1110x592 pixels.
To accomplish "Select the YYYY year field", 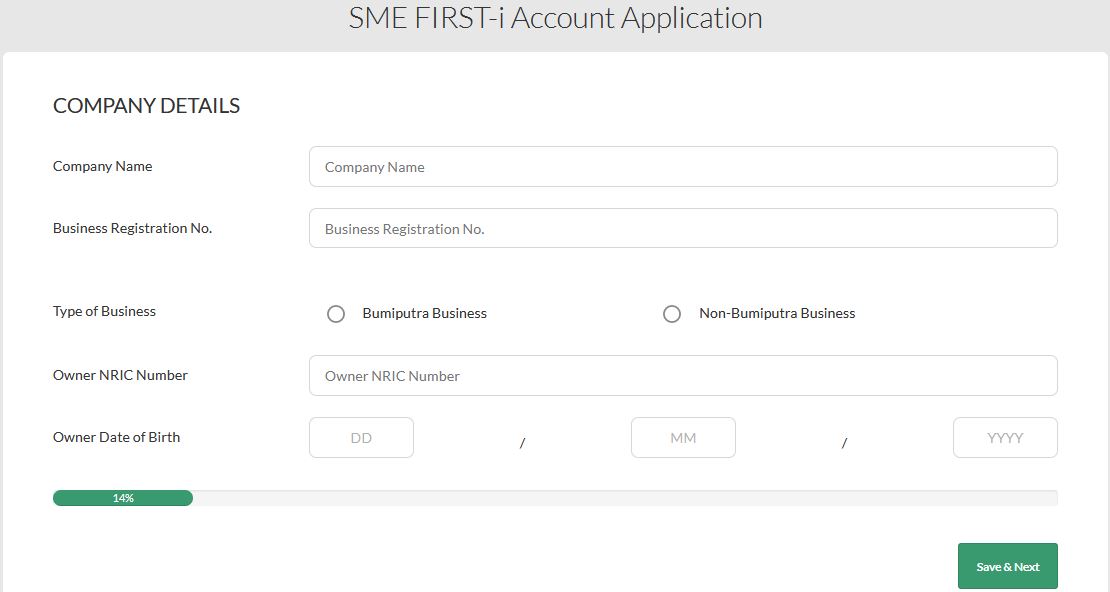I will pos(1005,438).
